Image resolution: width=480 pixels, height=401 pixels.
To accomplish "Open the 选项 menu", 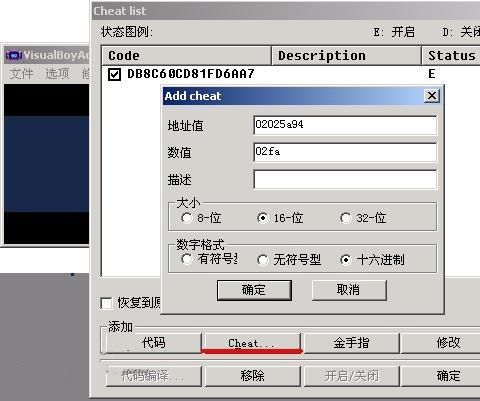I will click(x=57, y=73).
